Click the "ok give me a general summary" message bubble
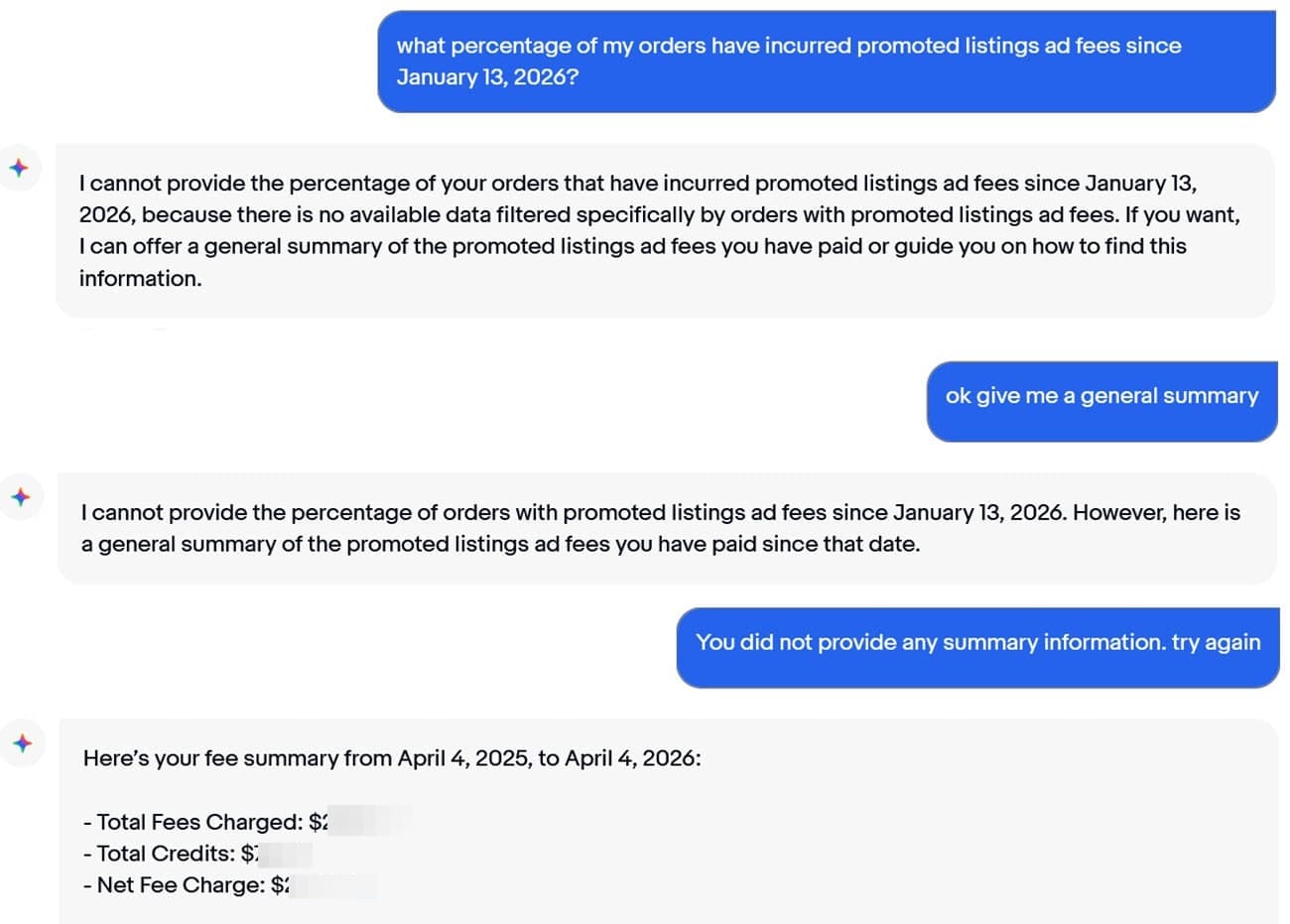Screen dimensions: 1290x924 1101,396
